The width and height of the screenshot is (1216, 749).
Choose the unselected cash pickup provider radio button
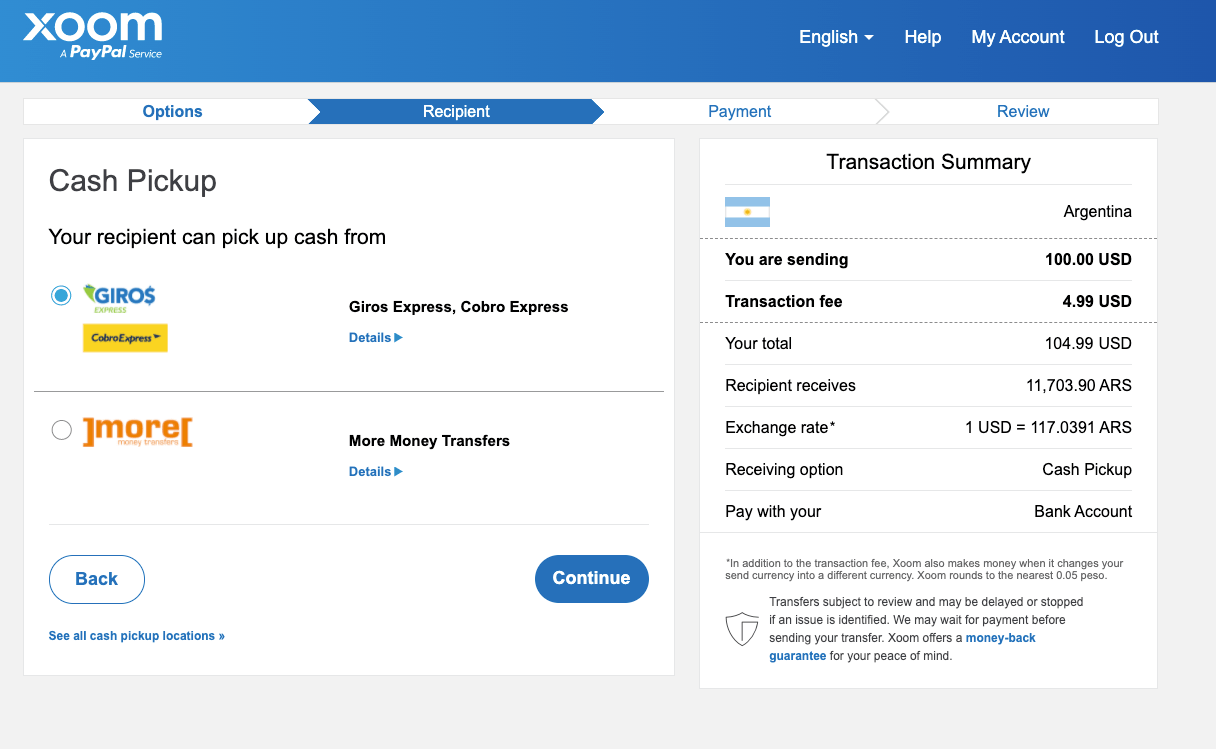pos(61,430)
